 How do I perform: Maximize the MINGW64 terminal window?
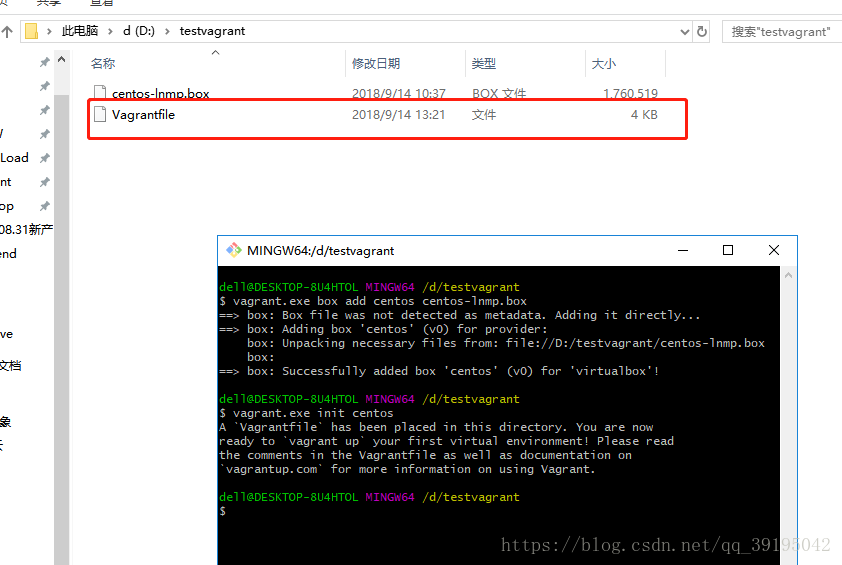click(728, 250)
